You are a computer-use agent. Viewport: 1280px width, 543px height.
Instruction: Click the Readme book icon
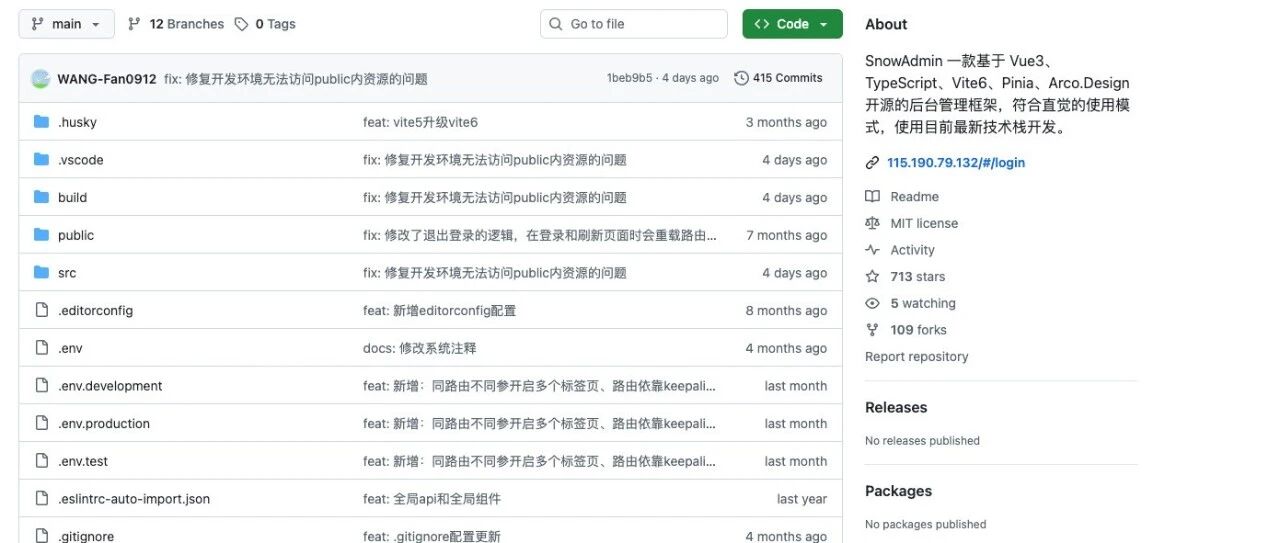[872, 197]
